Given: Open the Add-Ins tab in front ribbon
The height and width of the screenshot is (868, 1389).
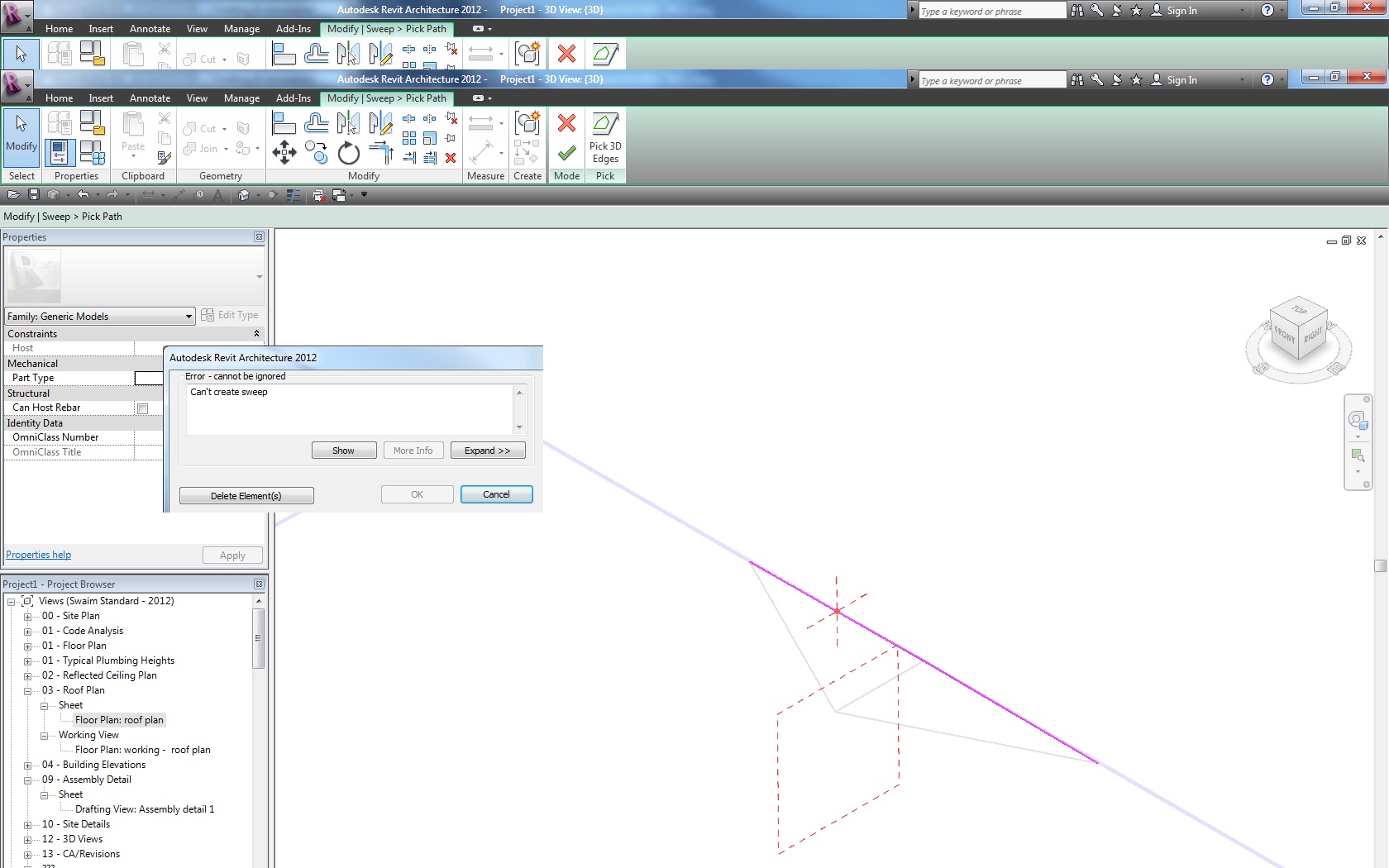Looking at the screenshot, I should tap(294, 98).
